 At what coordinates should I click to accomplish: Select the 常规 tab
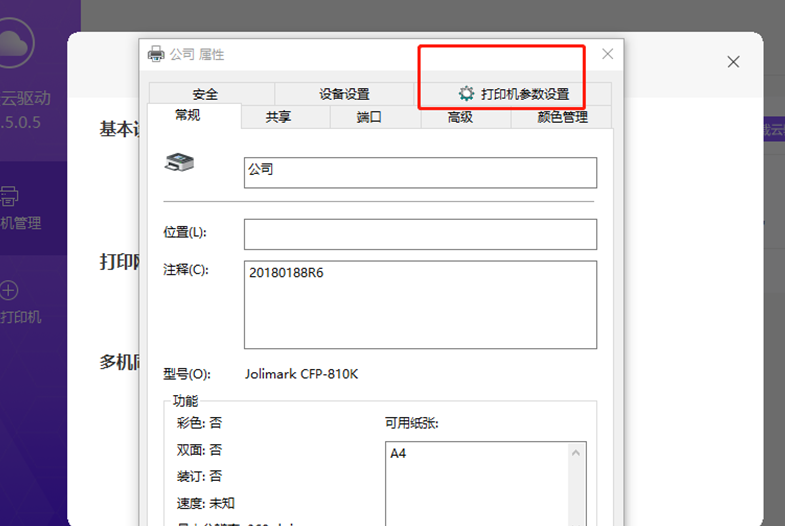click(187, 116)
